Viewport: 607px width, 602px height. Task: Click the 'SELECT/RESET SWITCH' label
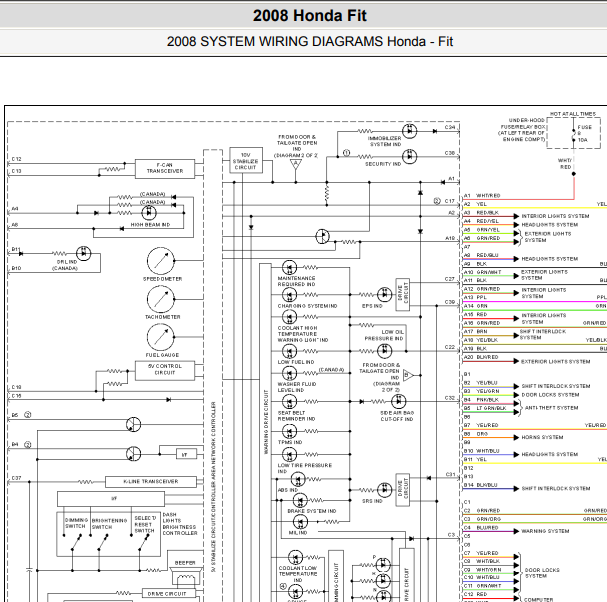coord(145,524)
